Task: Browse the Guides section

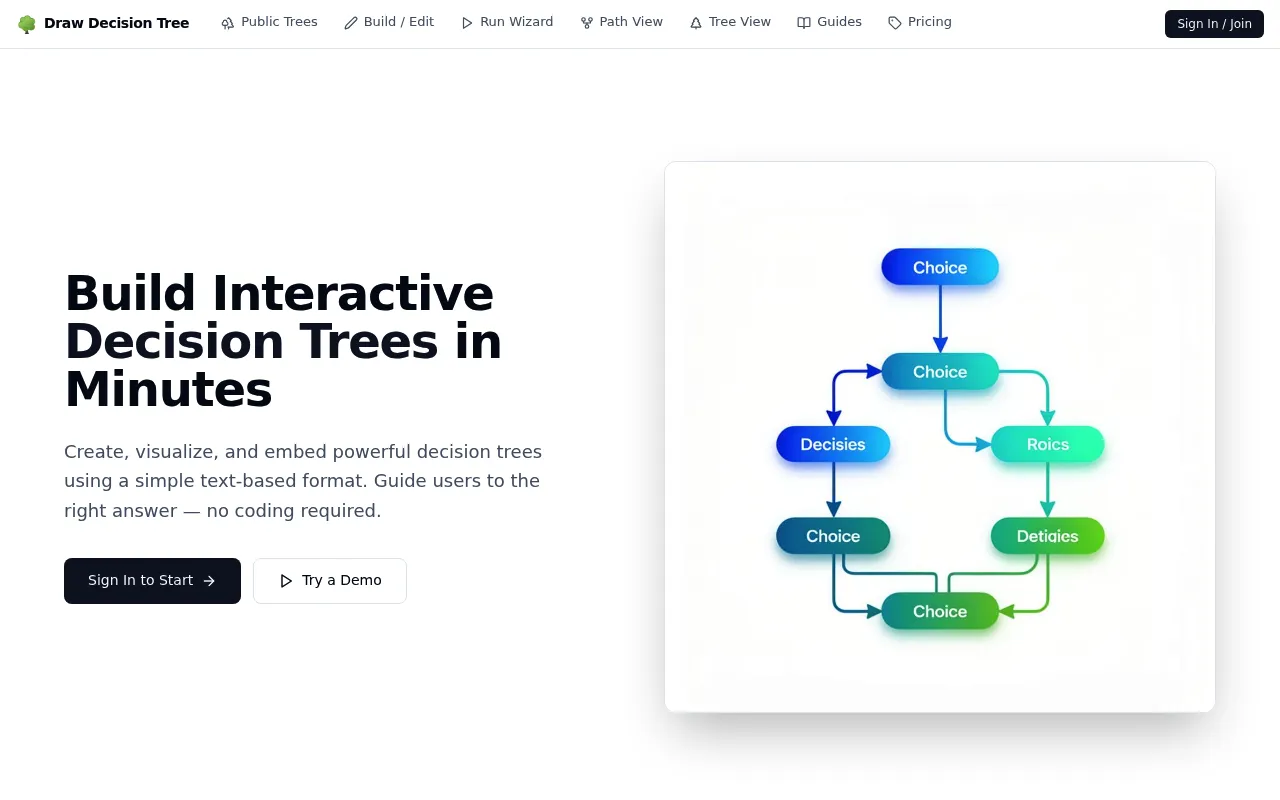Action: pyautogui.click(x=829, y=22)
